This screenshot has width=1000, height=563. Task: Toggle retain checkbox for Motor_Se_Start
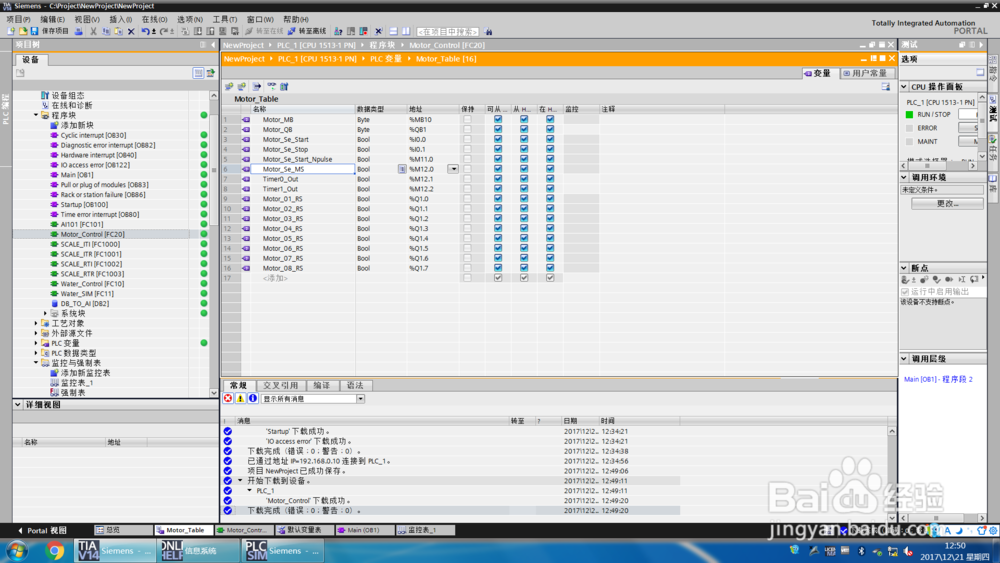tap(467, 139)
